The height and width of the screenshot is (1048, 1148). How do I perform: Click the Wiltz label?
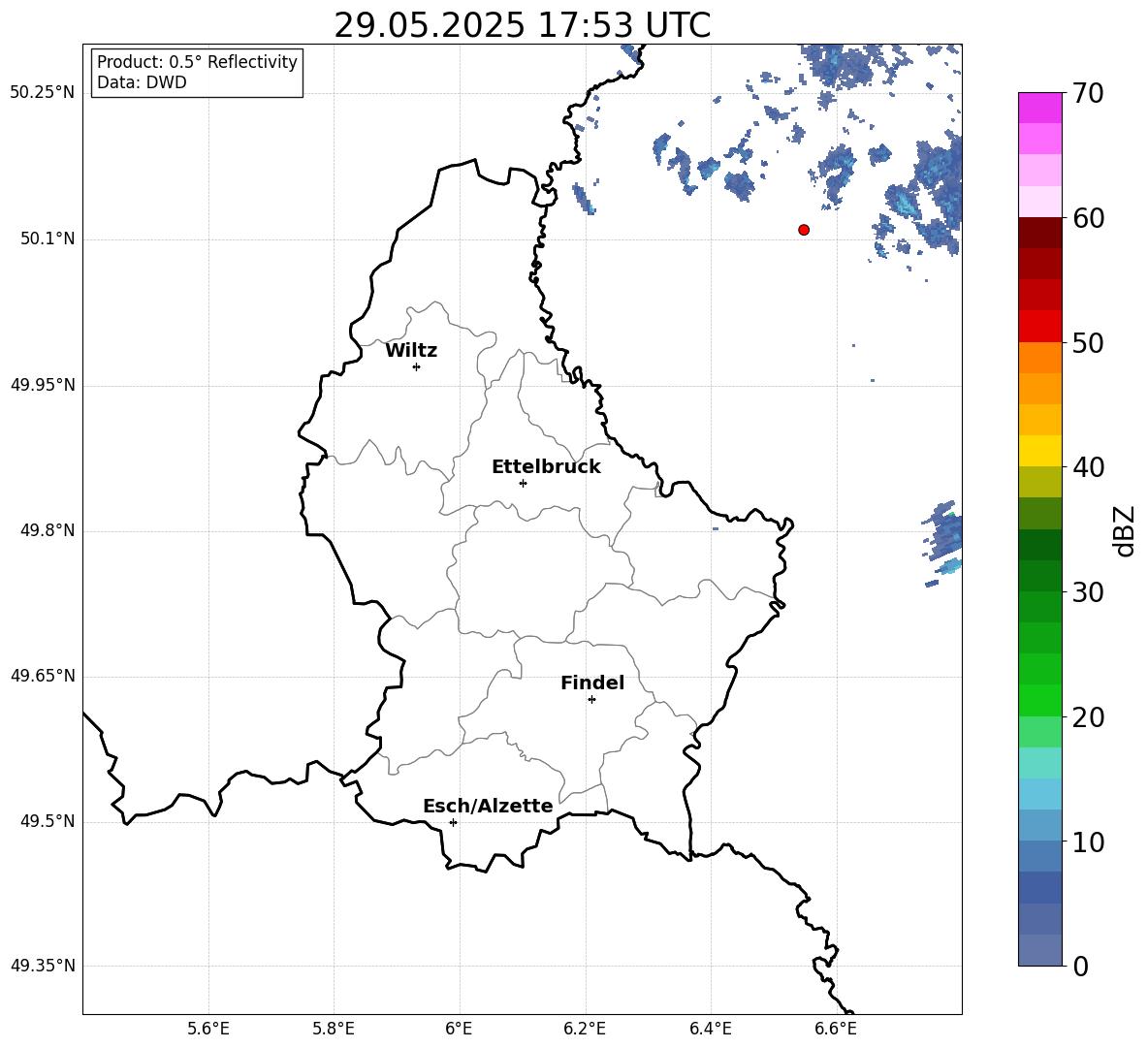(x=411, y=351)
